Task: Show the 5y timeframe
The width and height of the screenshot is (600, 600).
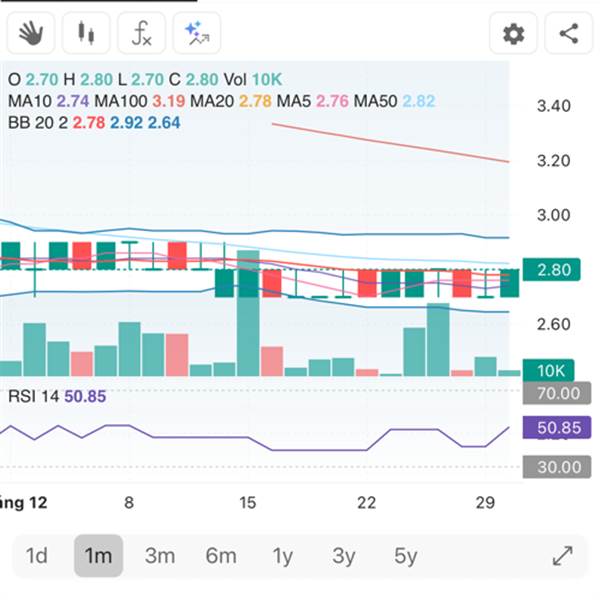Action: coord(405,556)
